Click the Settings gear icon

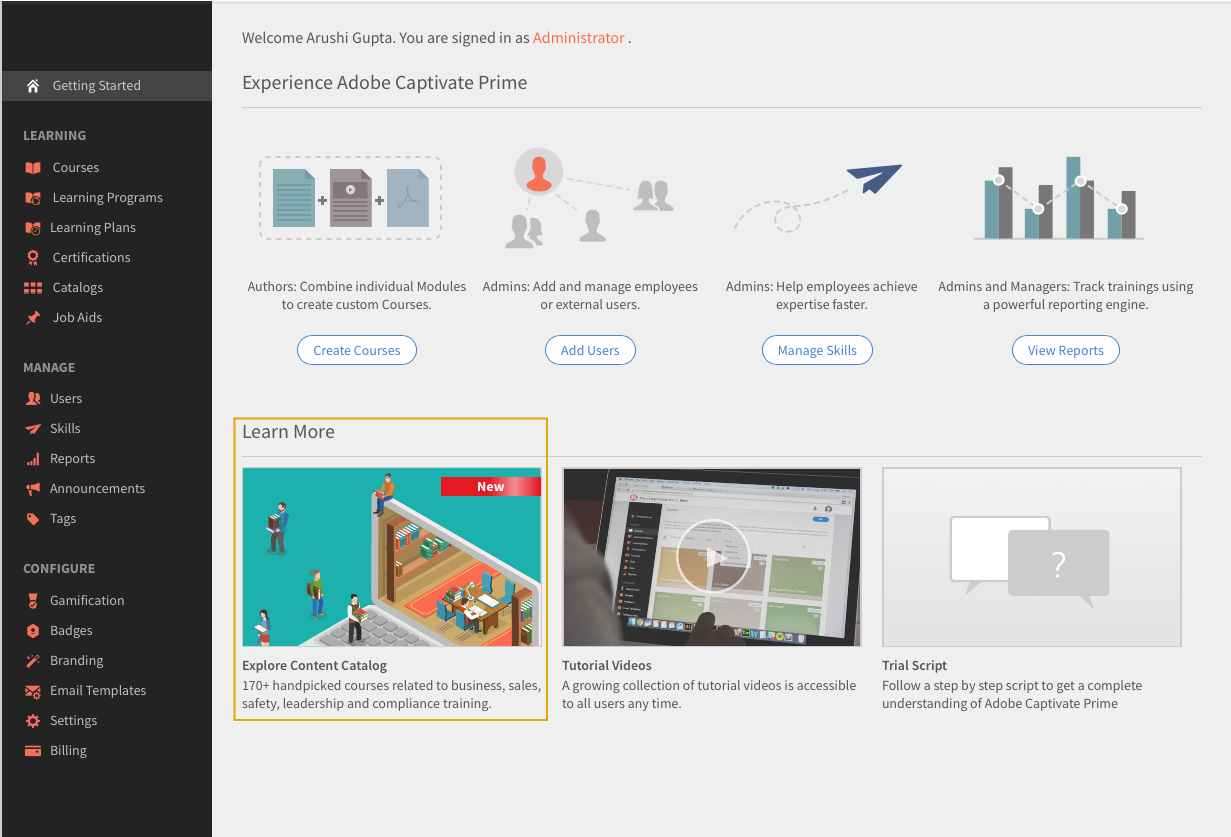33,721
